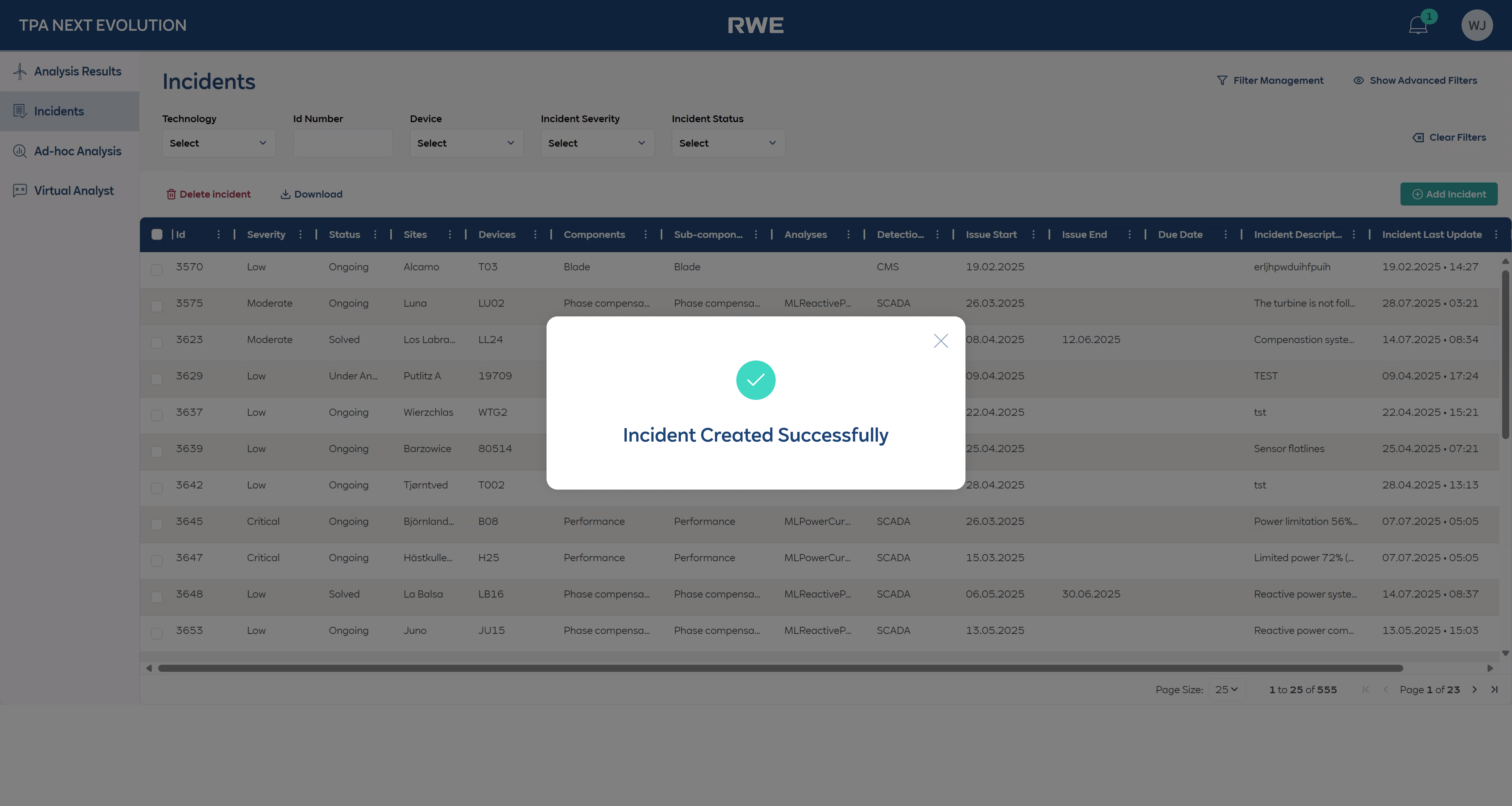Click the Download button
The image size is (1512, 806).
pos(311,194)
